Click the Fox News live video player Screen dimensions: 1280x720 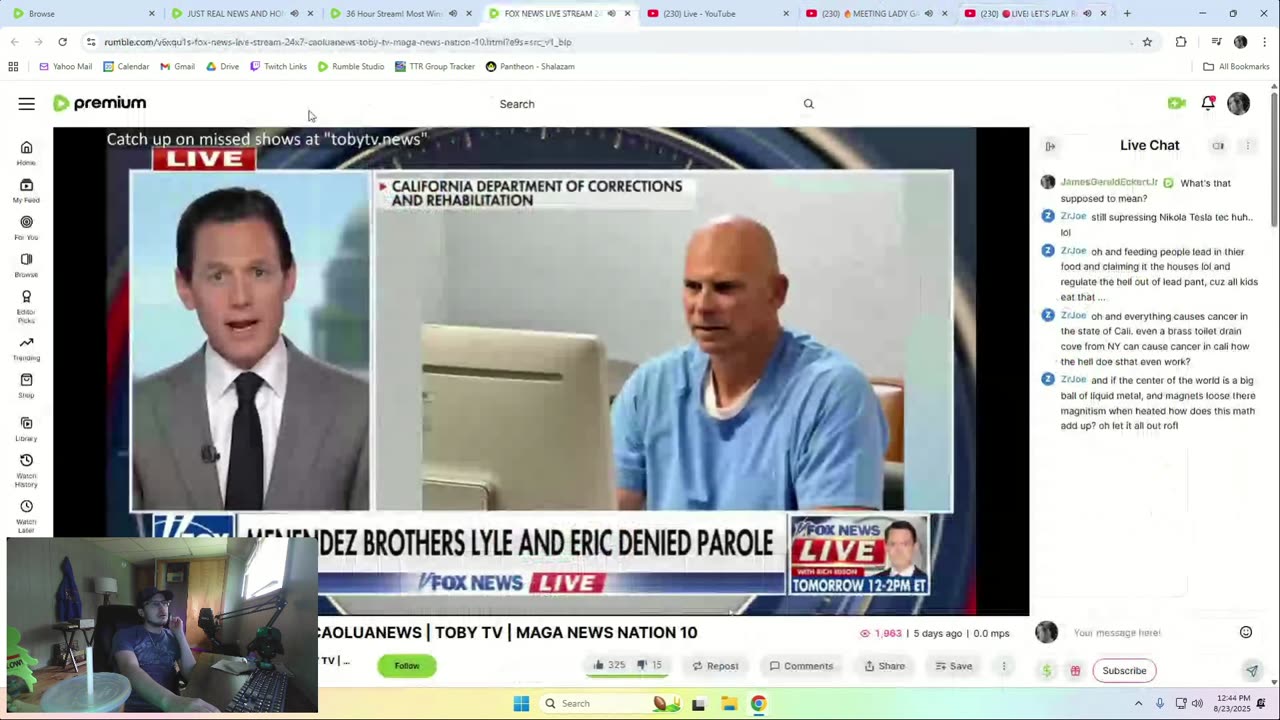[x=541, y=370]
